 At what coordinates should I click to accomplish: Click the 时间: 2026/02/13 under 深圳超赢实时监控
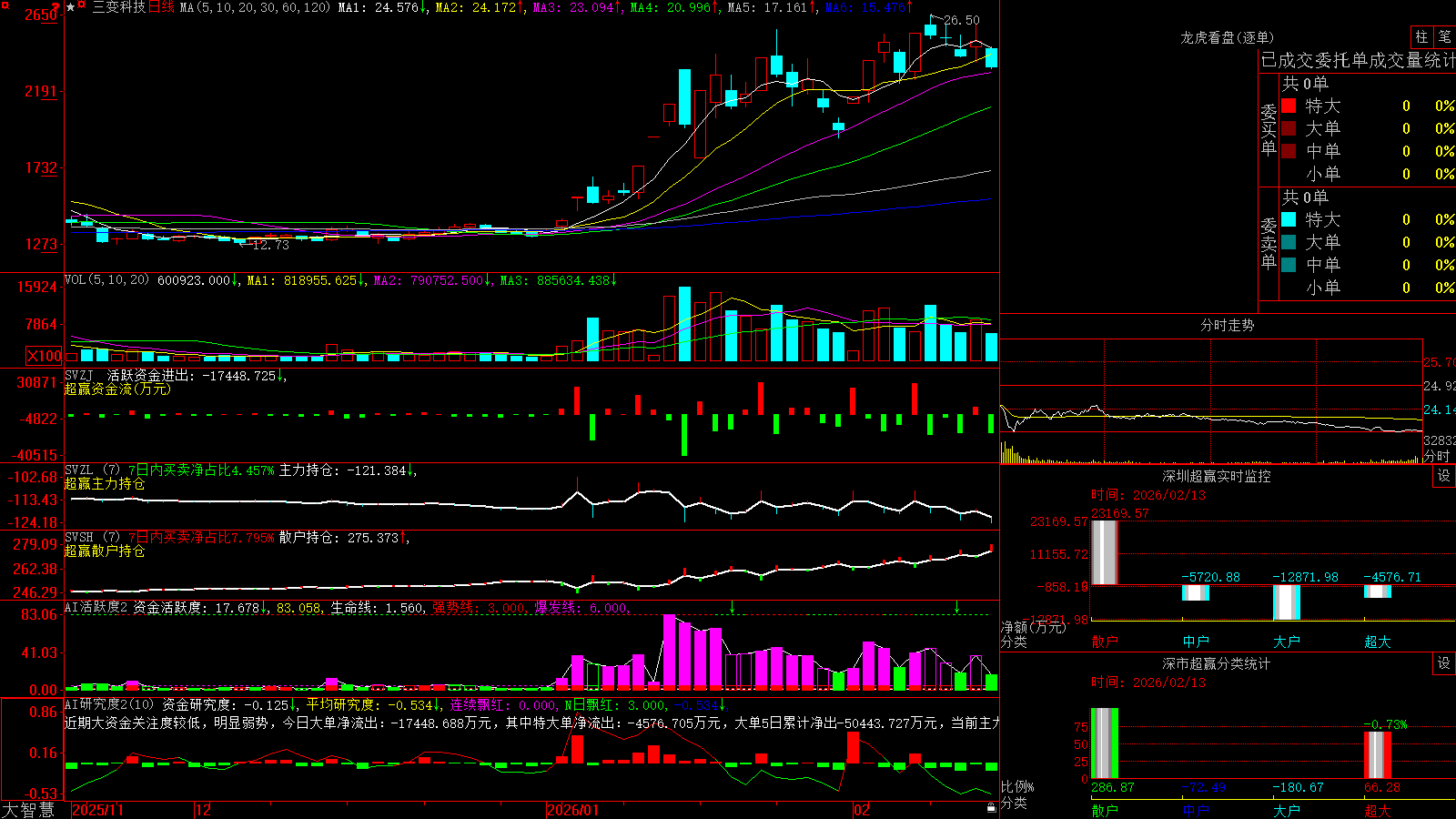pos(1148,495)
